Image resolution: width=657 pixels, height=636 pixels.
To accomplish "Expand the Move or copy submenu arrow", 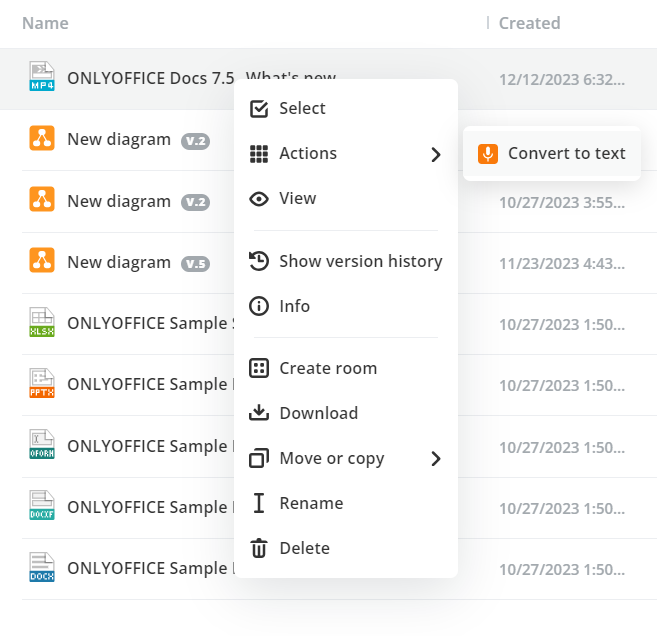I will [x=436, y=459].
